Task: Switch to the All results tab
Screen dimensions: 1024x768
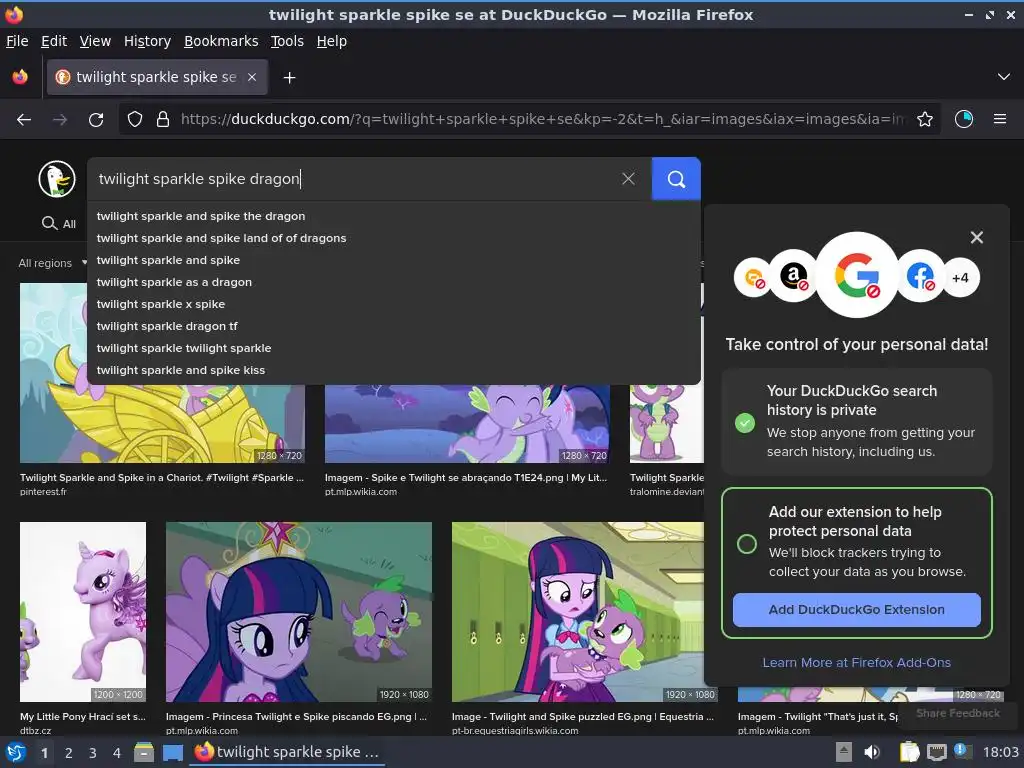Action: 59,224
